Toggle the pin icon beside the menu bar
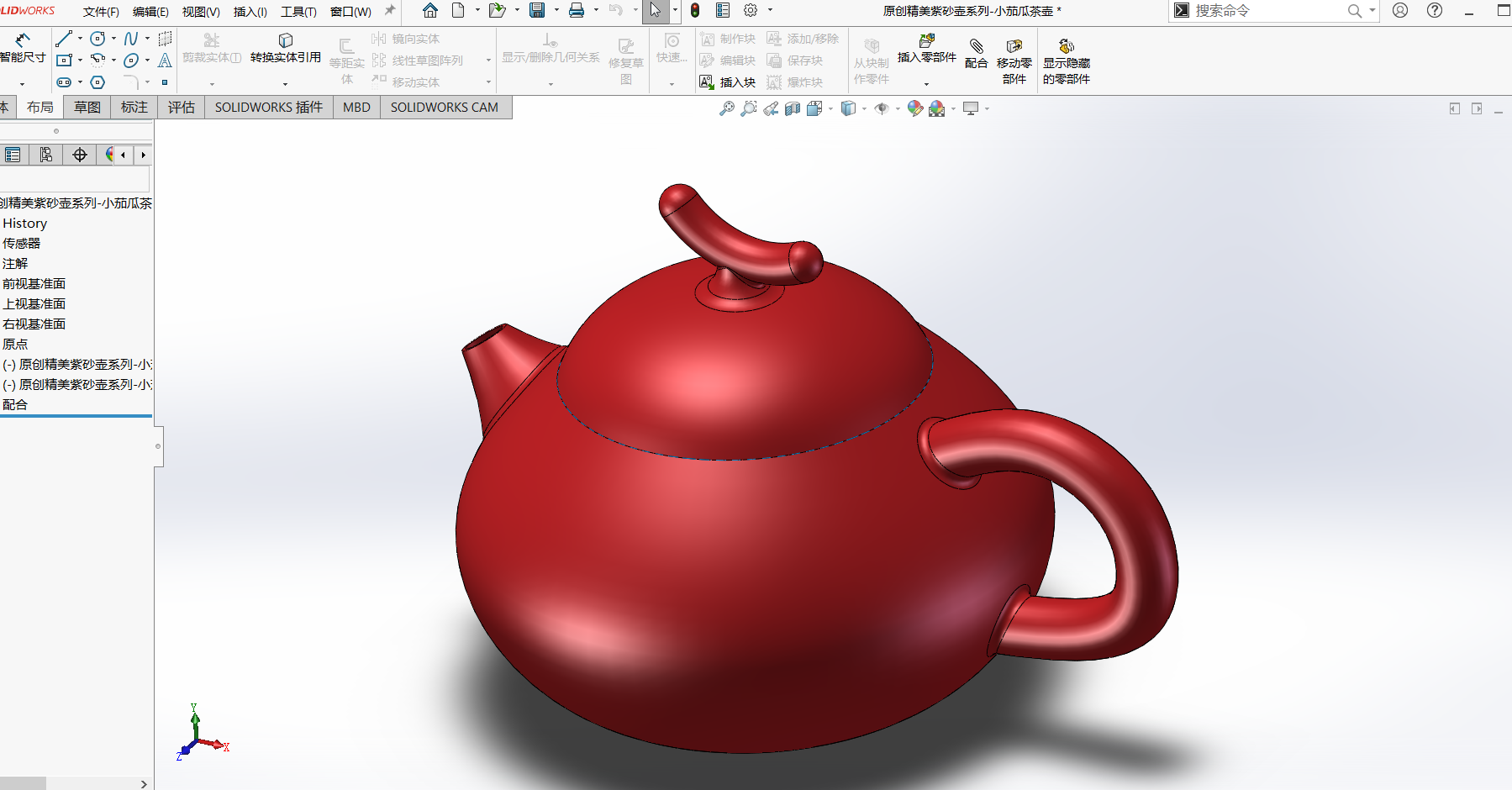1512x790 pixels. point(390,11)
